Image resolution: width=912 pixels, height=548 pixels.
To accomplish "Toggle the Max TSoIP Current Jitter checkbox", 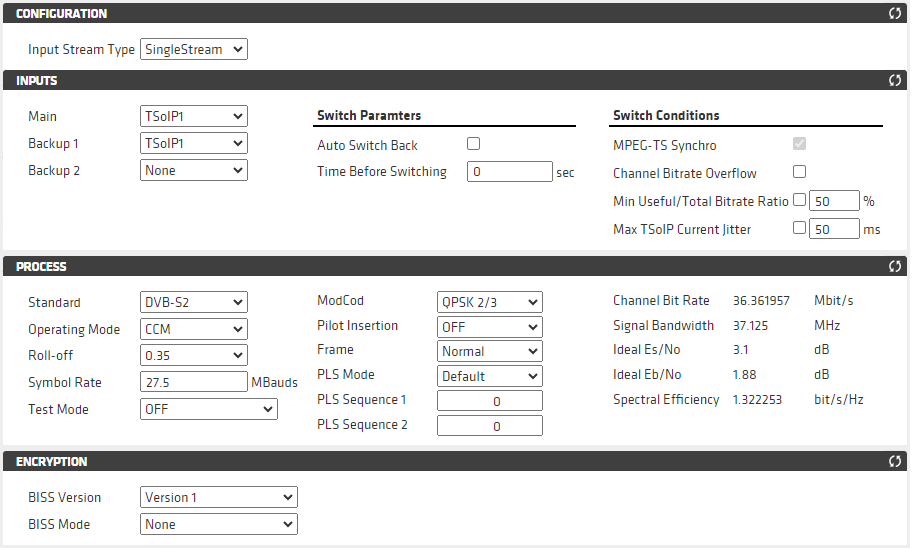I will (x=799, y=228).
